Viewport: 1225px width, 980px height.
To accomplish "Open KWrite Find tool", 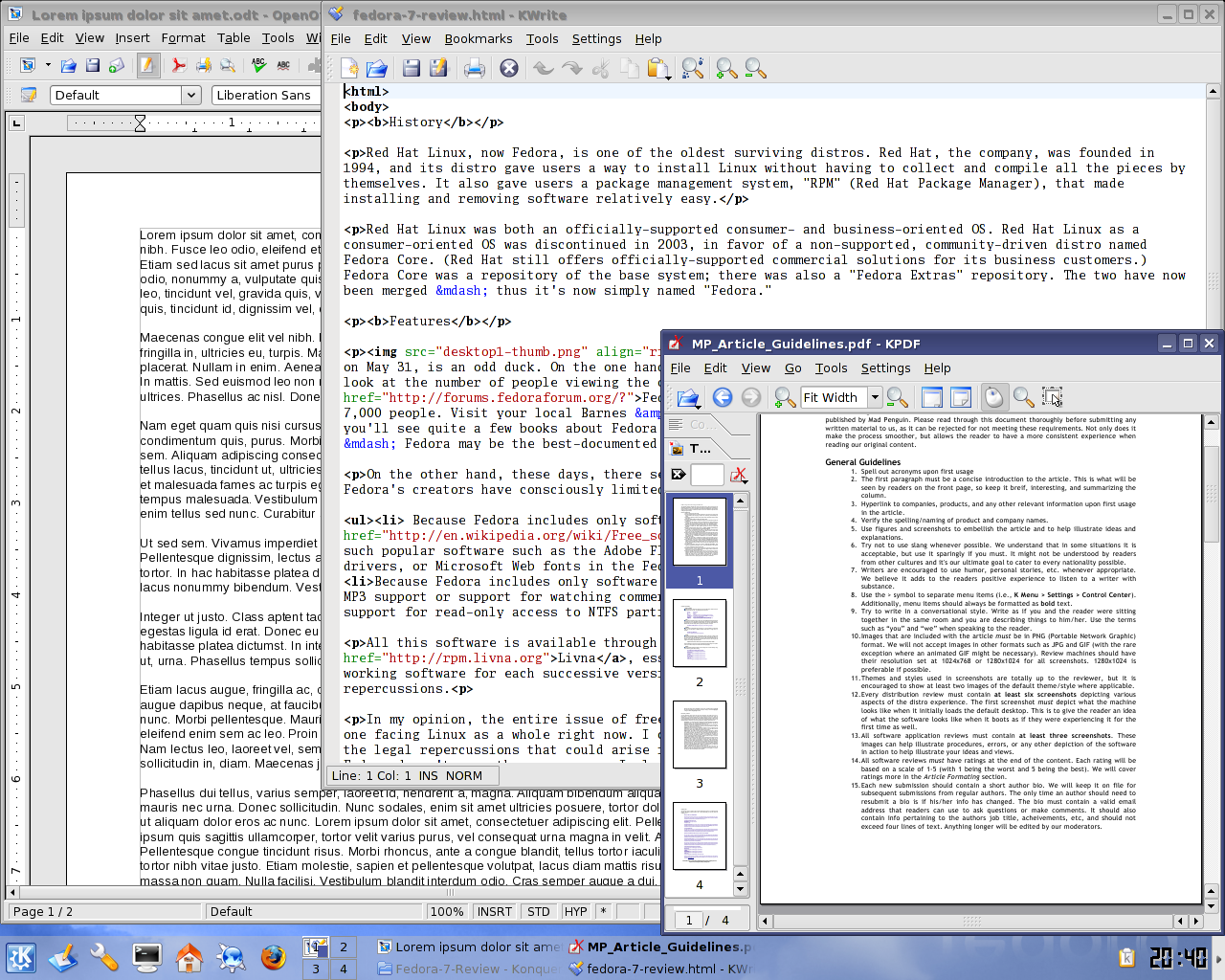I will 693,68.
